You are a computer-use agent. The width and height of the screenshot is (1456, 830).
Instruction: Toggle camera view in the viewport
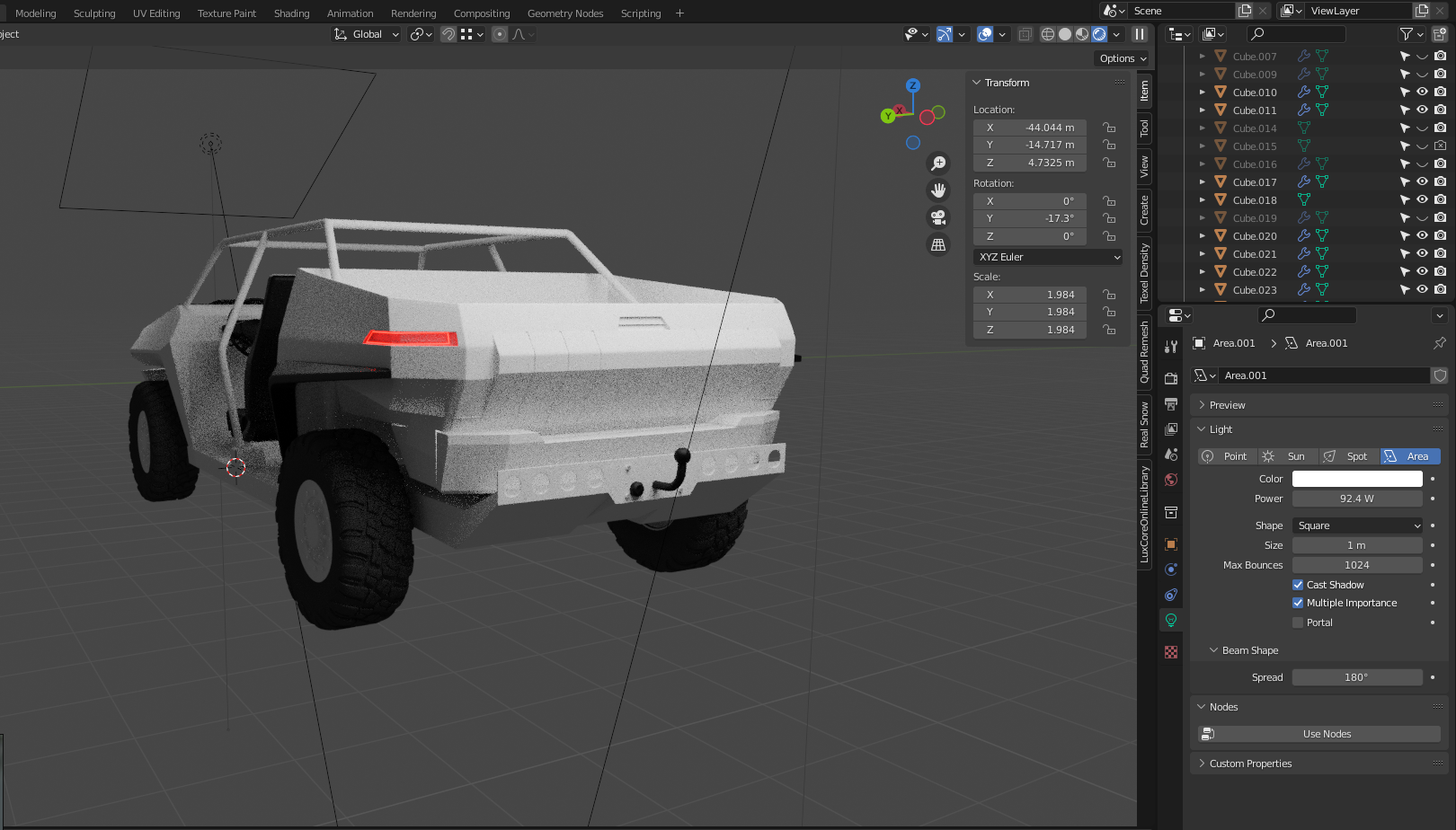pos(938,217)
